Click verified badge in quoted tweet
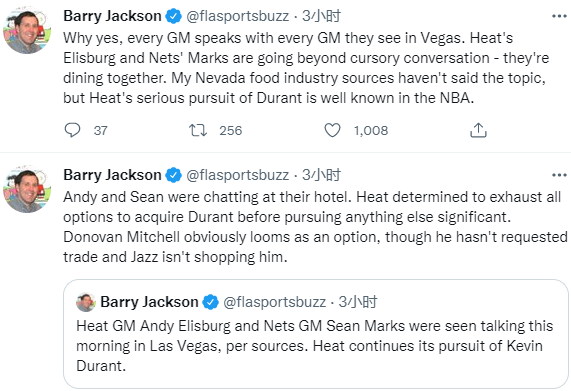The width and height of the screenshot is (571, 391). (210, 302)
